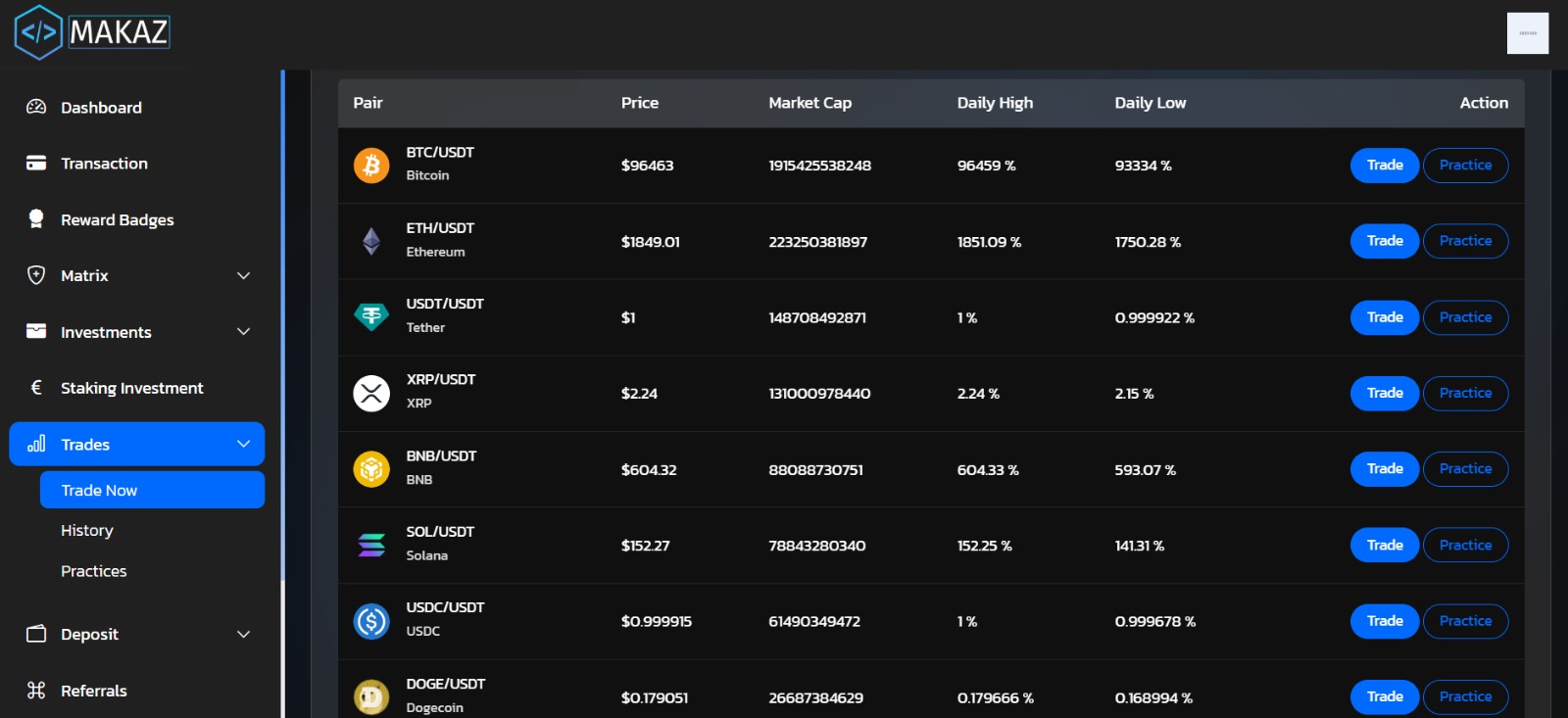Click the Reward Badges sidebar icon
Viewport: 1568px width, 718px height.
[36, 219]
